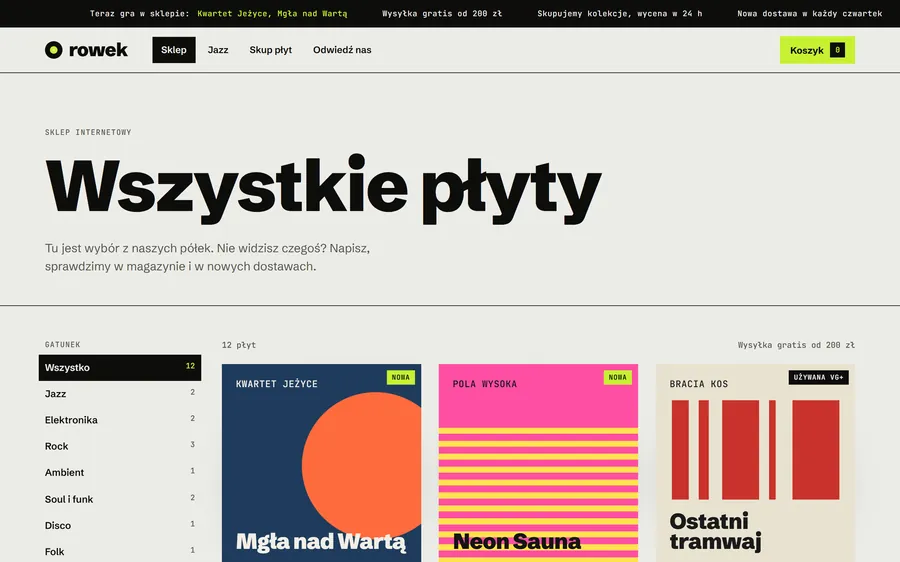Click the now-playing link Kwartet Jeżyce, Mgła nad Wartą
Image resolution: width=900 pixels, height=562 pixels.
[x=272, y=13]
